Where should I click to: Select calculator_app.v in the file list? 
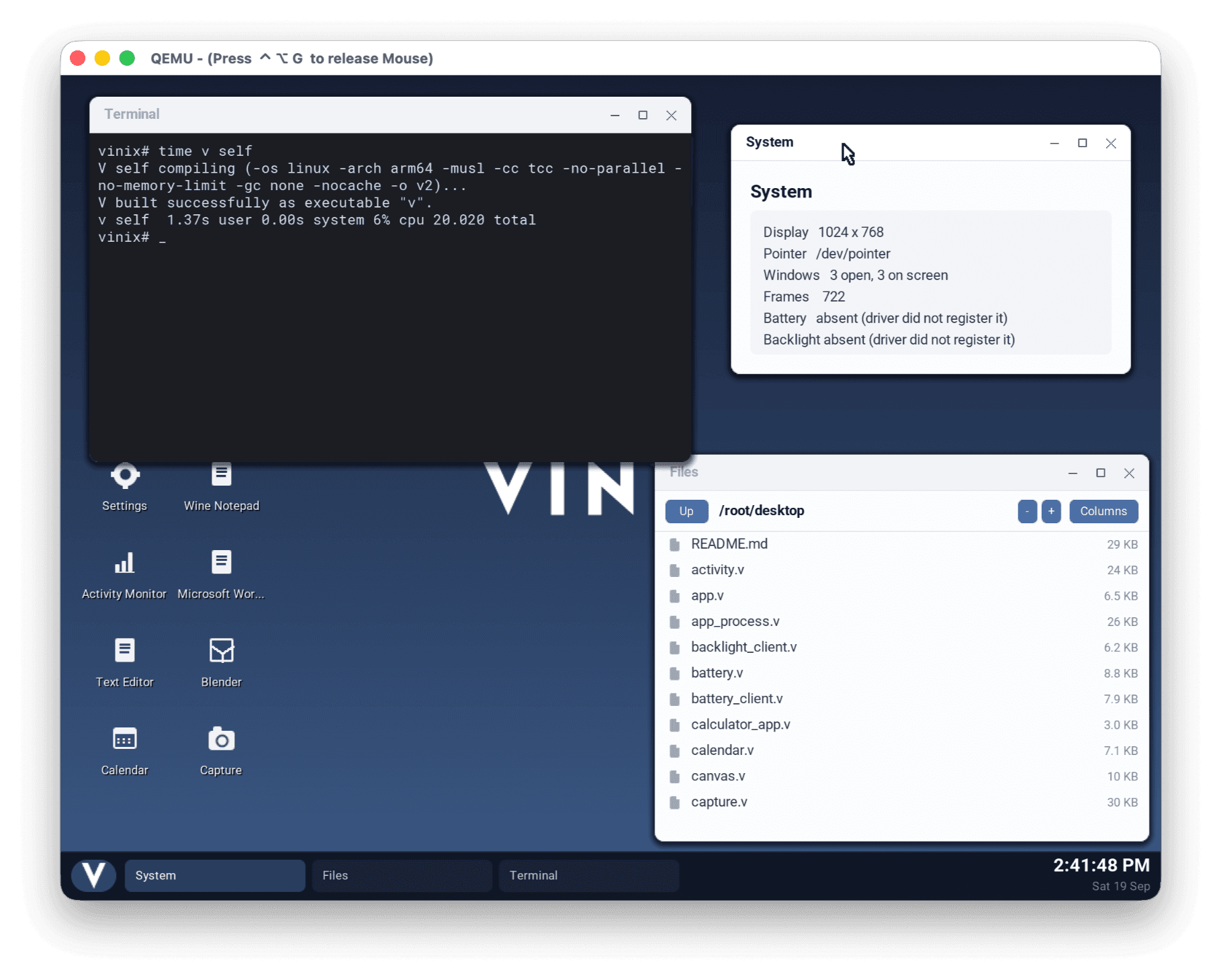click(902, 725)
